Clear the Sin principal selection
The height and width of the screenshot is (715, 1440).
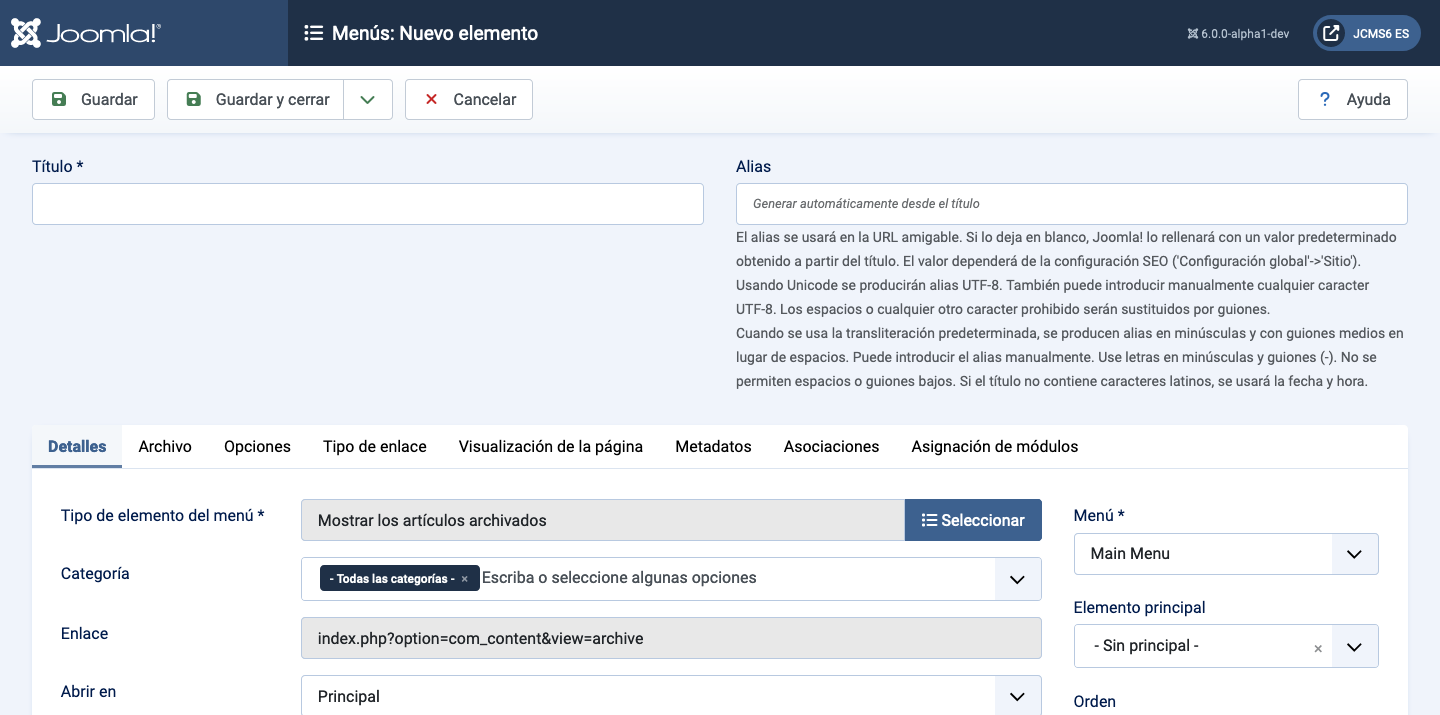click(1318, 648)
